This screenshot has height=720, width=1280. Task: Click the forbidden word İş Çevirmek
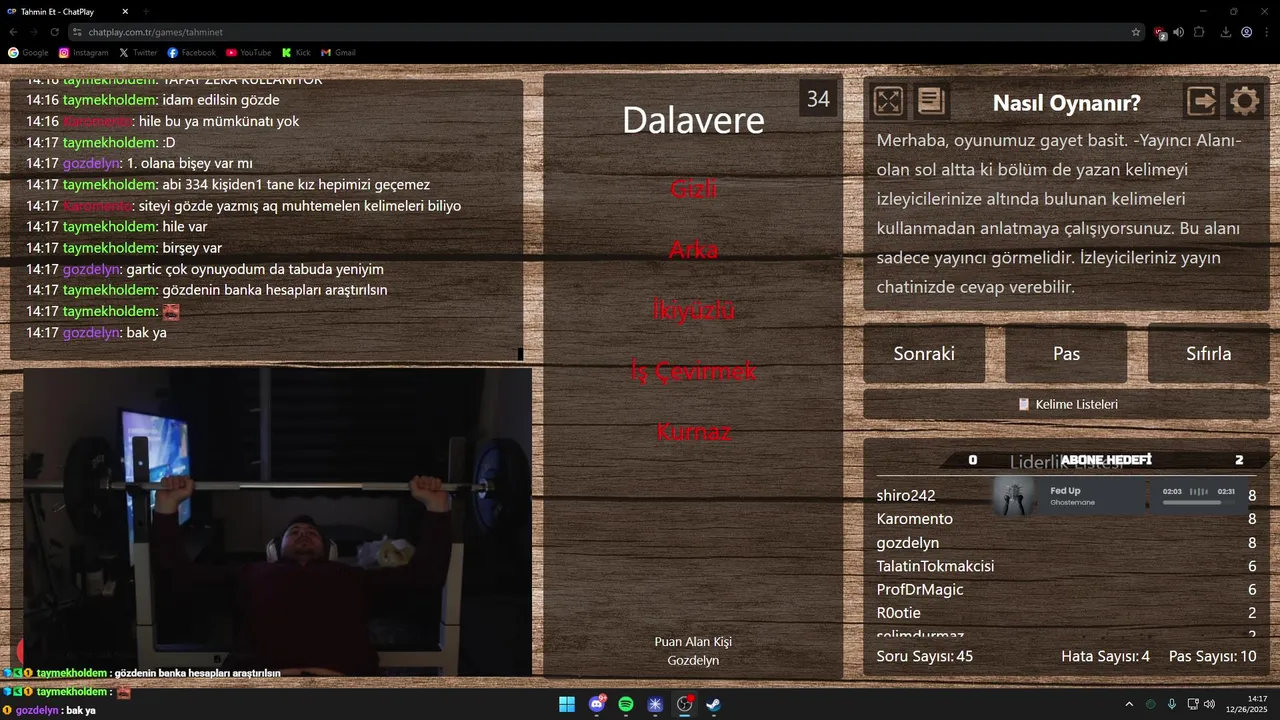(x=693, y=371)
